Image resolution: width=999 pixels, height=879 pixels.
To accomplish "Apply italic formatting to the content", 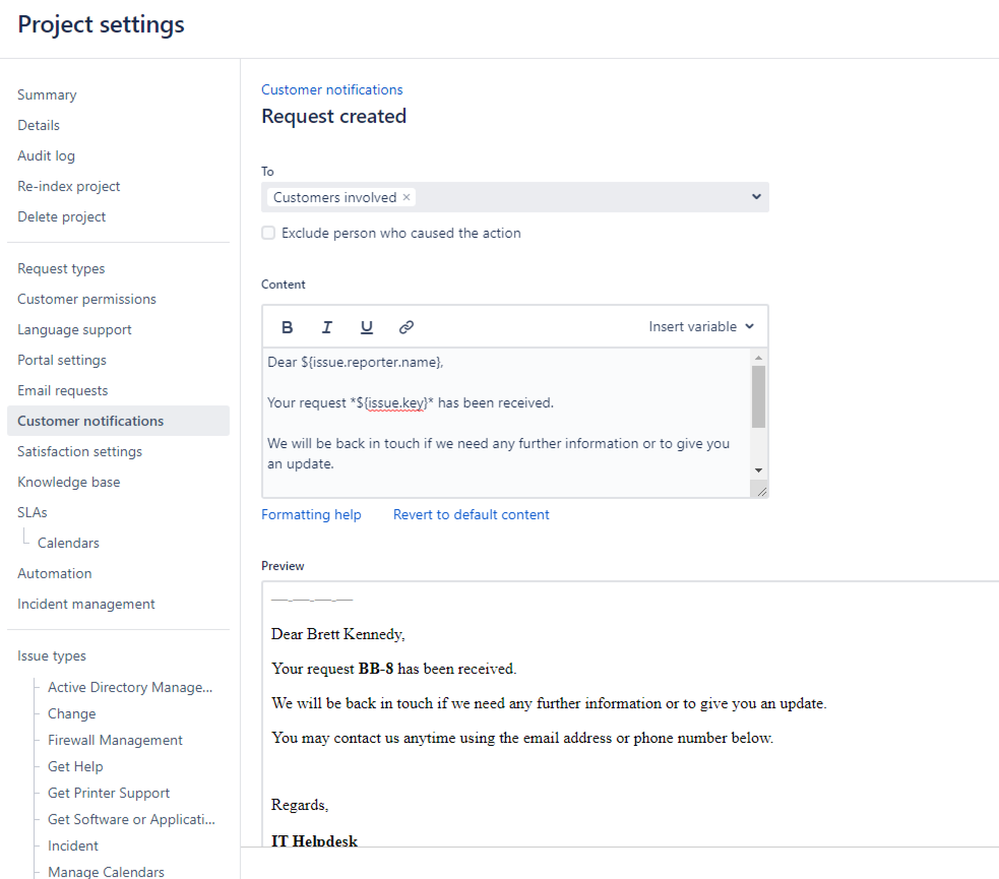I will [327, 326].
